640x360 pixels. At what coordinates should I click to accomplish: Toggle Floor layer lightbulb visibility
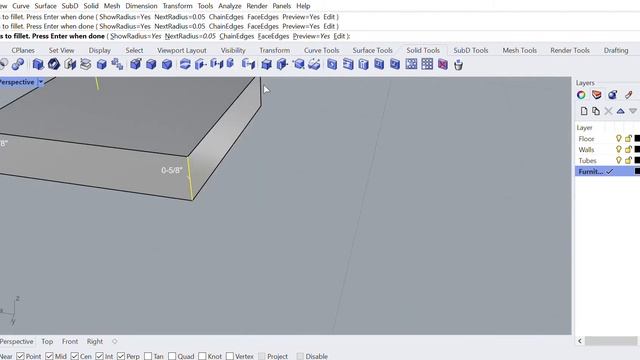click(x=619, y=139)
